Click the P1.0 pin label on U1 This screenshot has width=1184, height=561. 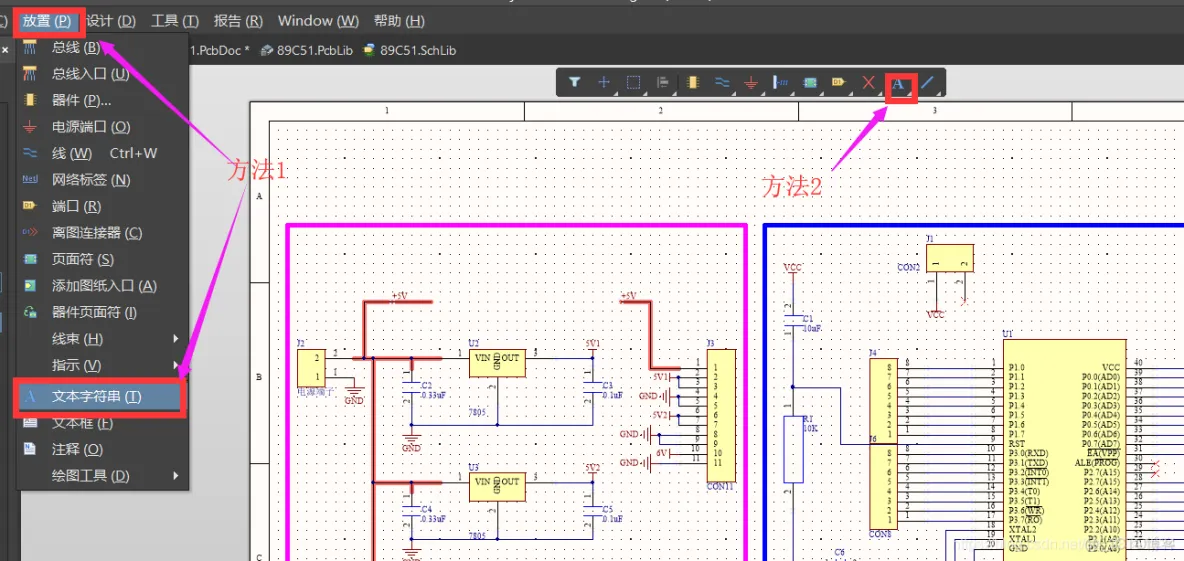coord(1016,366)
